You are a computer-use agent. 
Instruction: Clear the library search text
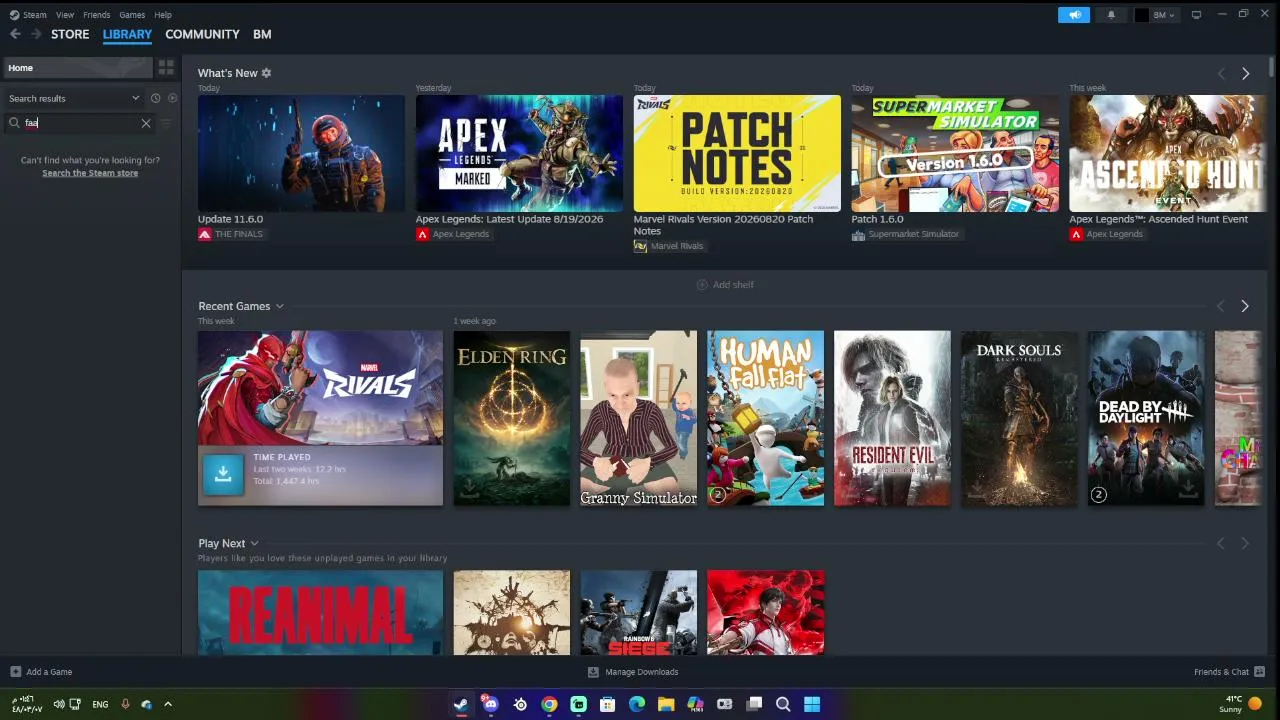click(x=146, y=123)
